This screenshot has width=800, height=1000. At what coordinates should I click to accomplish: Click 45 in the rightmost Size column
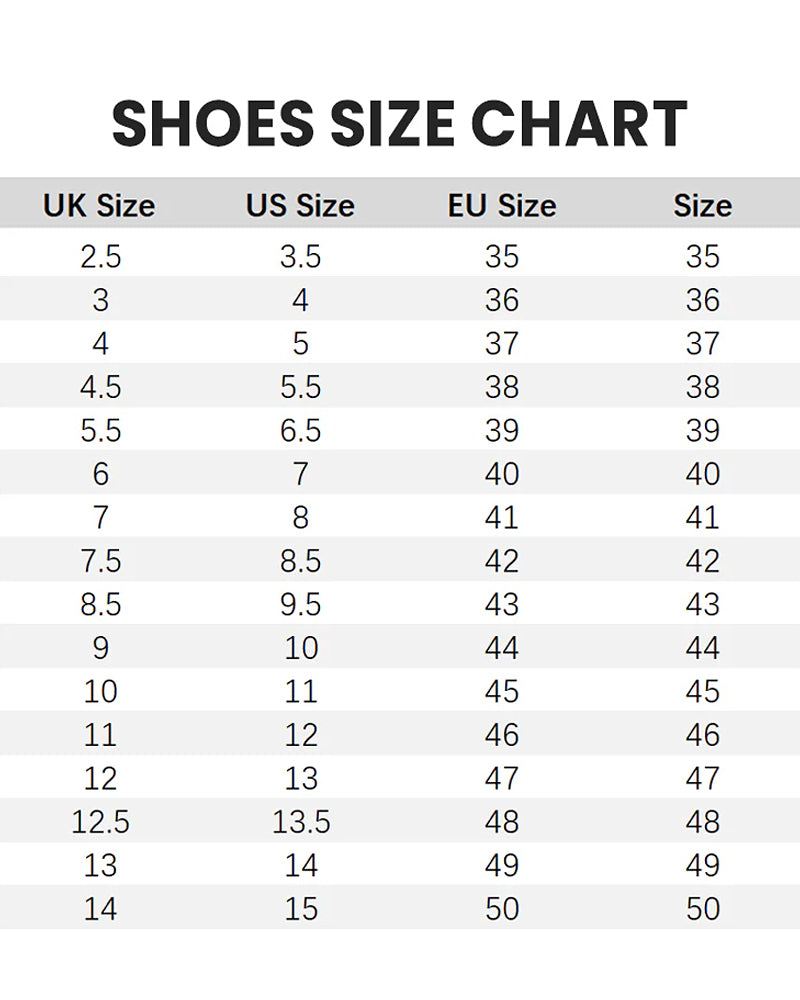coord(703,691)
